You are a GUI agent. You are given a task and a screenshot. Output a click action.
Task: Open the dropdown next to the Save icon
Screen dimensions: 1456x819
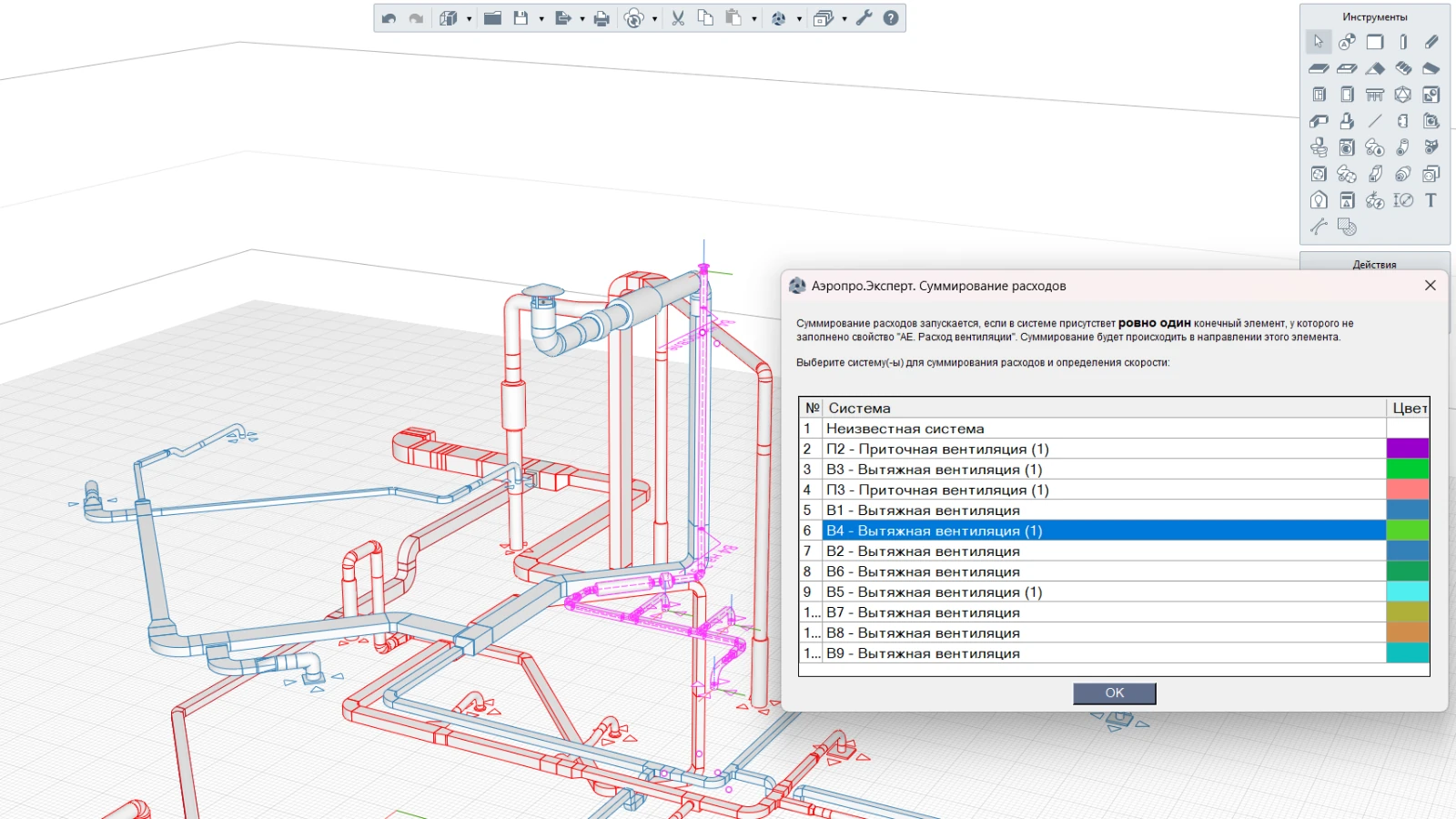[x=541, y=18]
